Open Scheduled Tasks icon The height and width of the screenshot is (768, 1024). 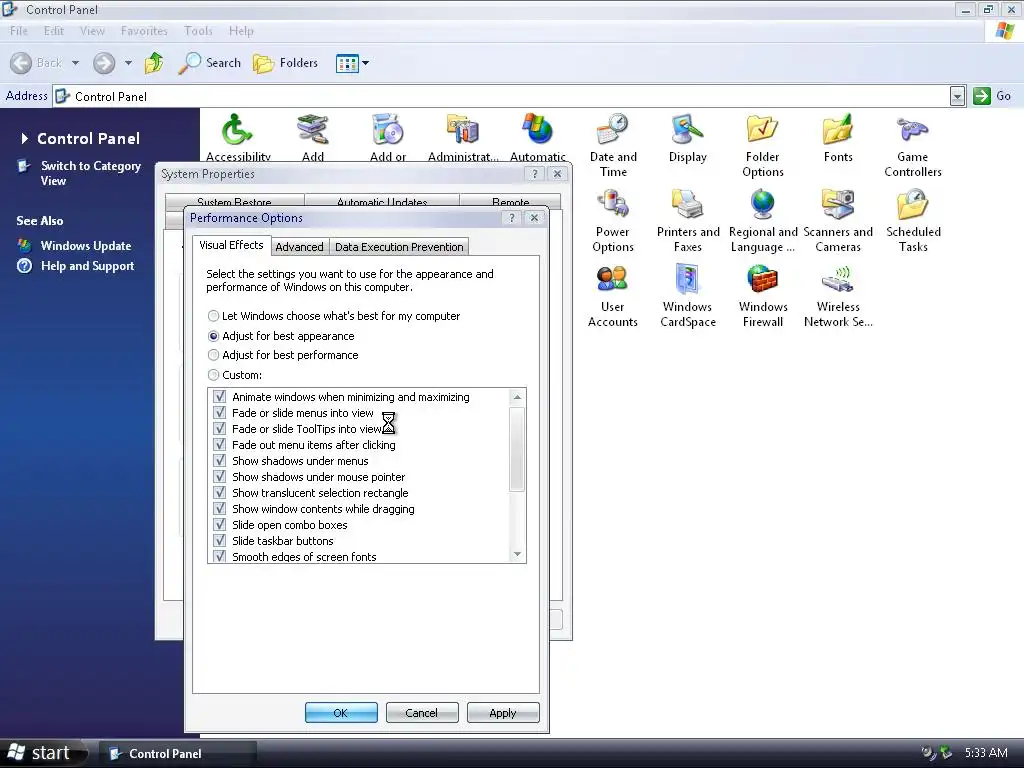(x=913, y=204)
